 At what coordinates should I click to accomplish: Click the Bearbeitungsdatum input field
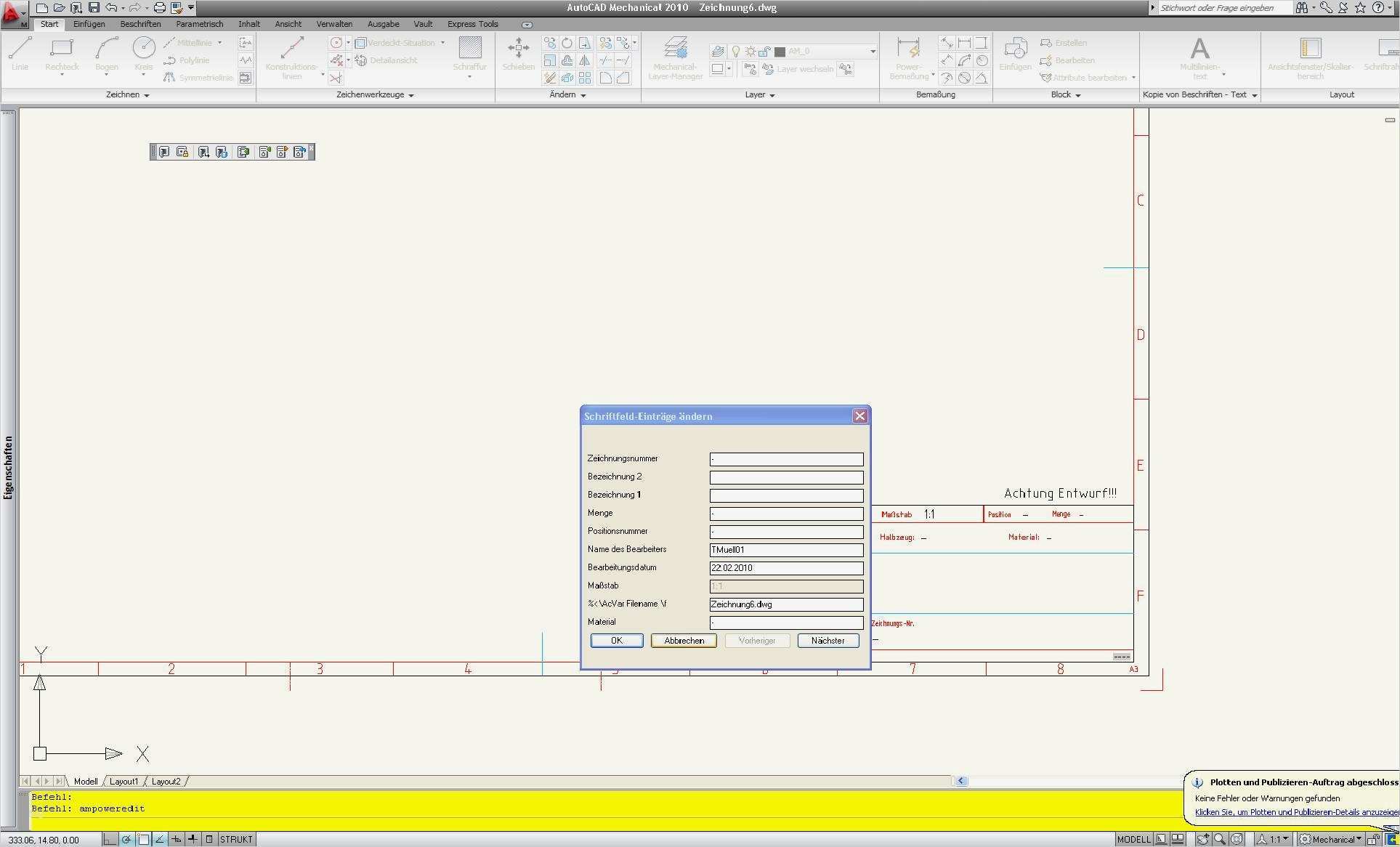click(785, 568)
